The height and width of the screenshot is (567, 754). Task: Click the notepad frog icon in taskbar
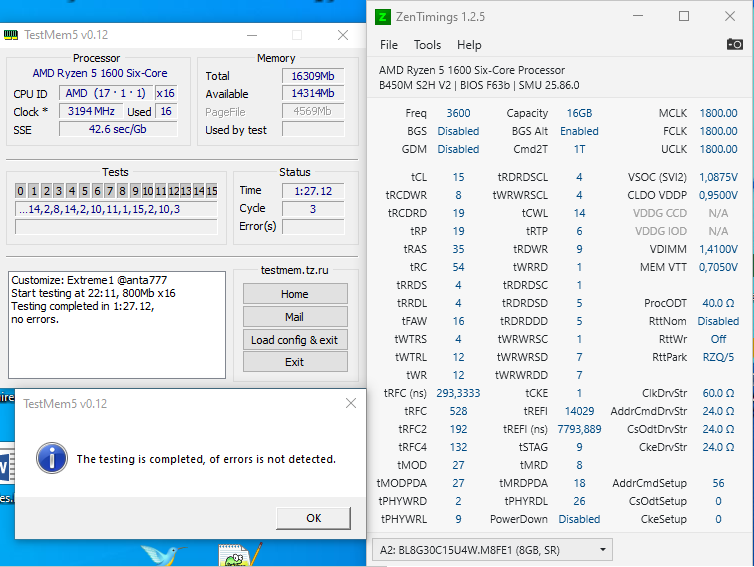239,555
